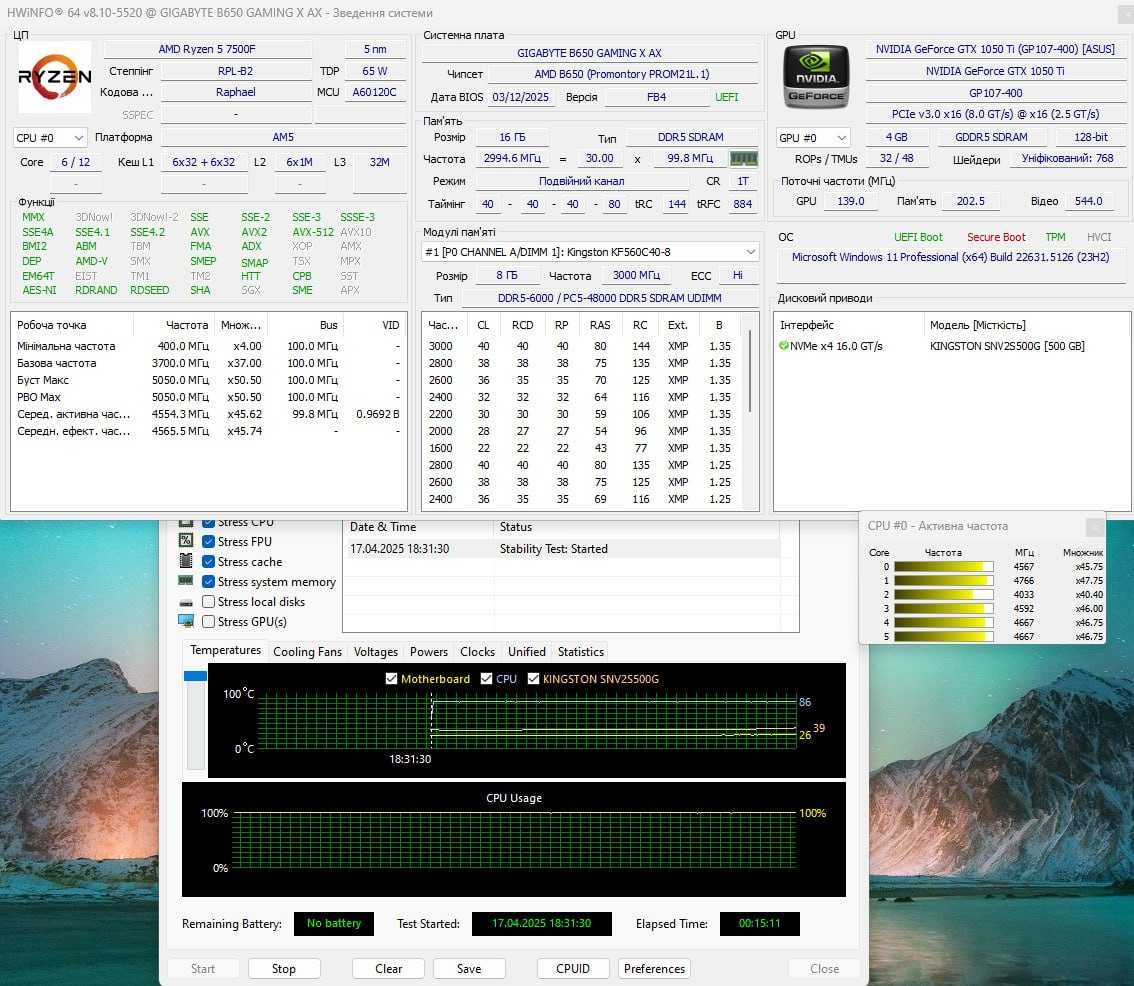Screen dimensions: 1134x986
Task: Click Core 0 frequency bar
Action: [x=943, y=567]
